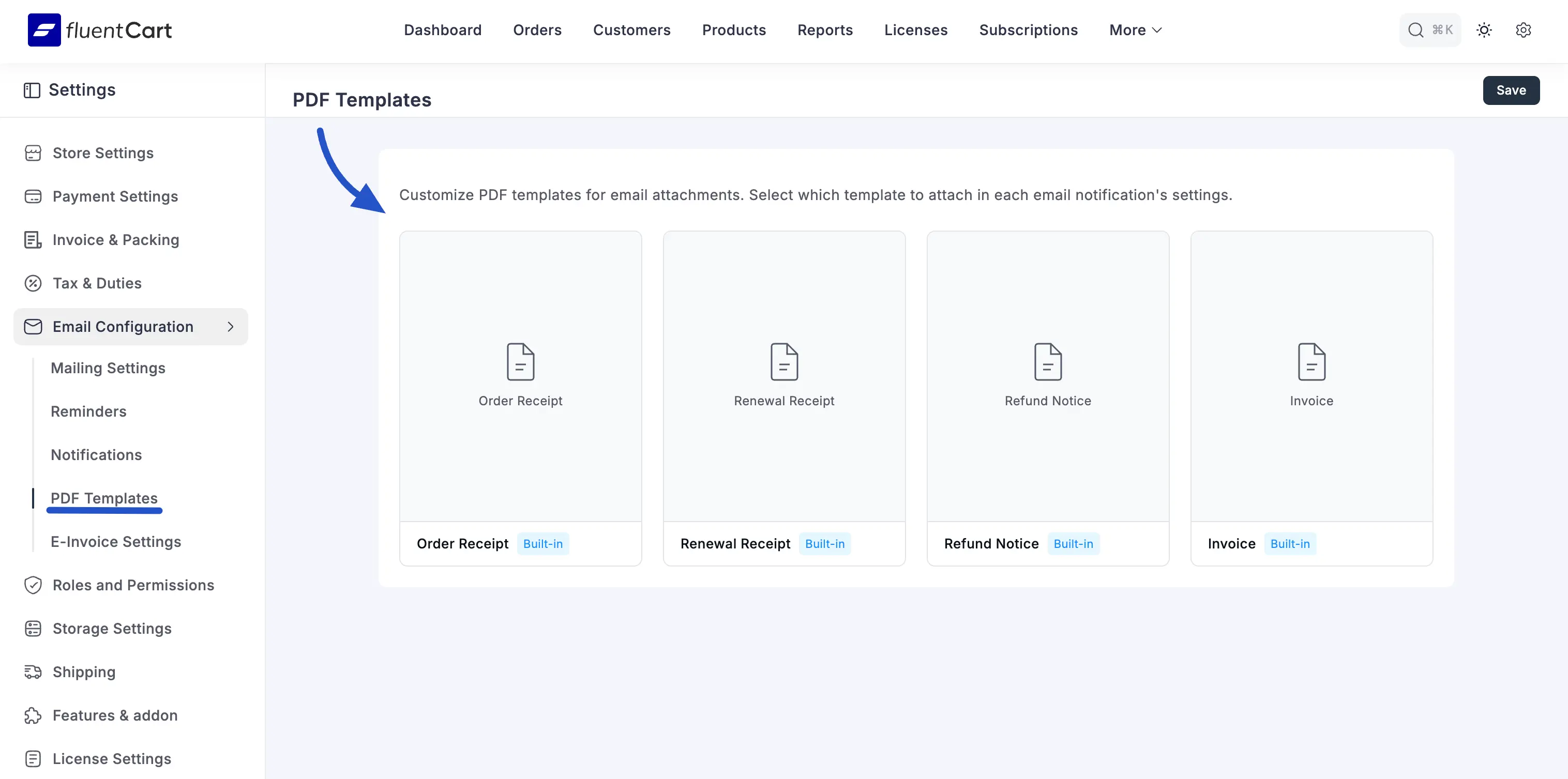
Task: Open the search box with ⌘K shortcut
Action: (1429, 30)
